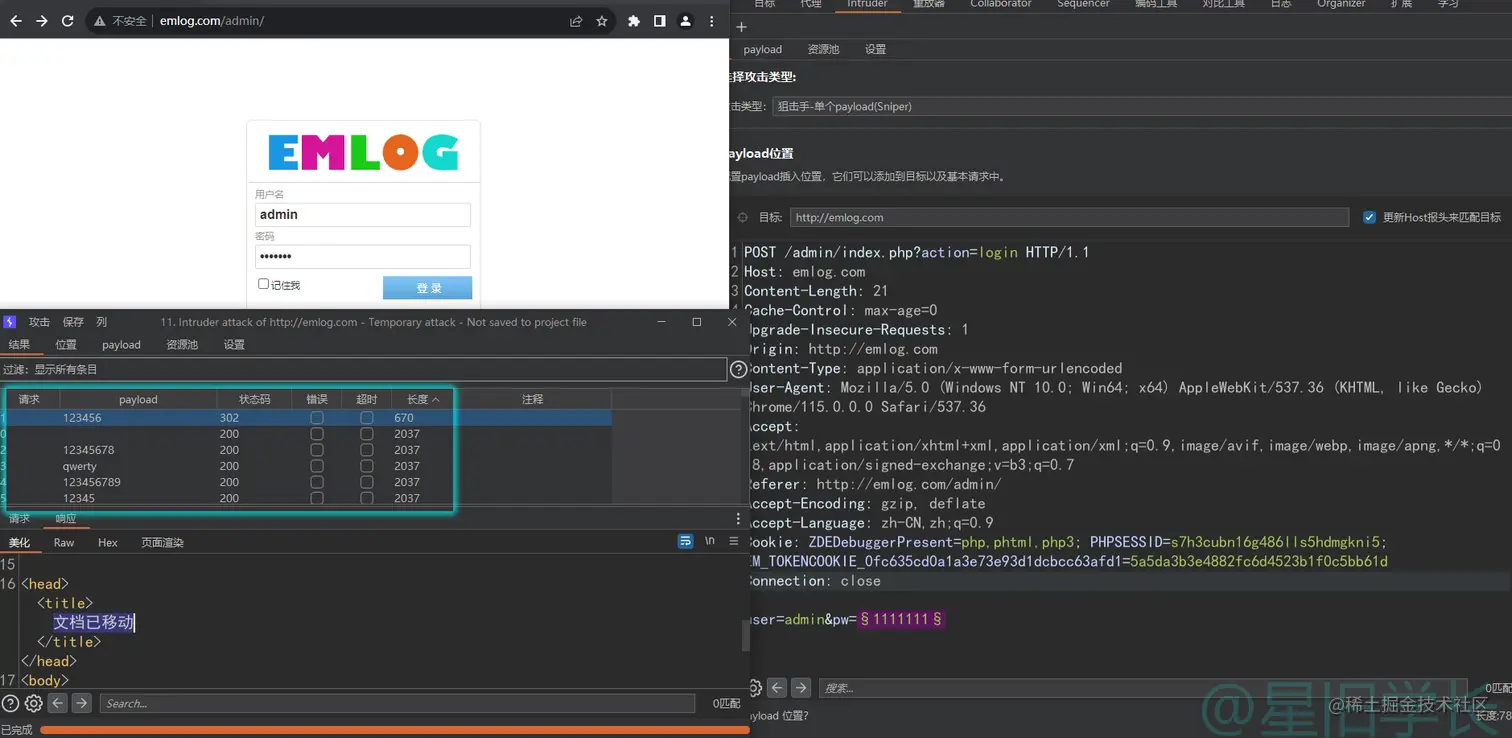Open the 保存 menu in attack window

point(73,322)
